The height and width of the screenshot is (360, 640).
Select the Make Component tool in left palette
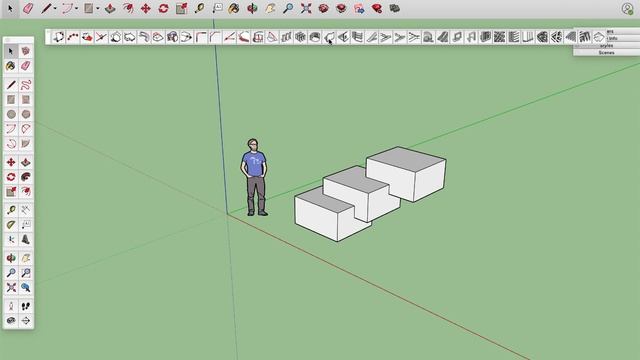[x=26, y=51]
